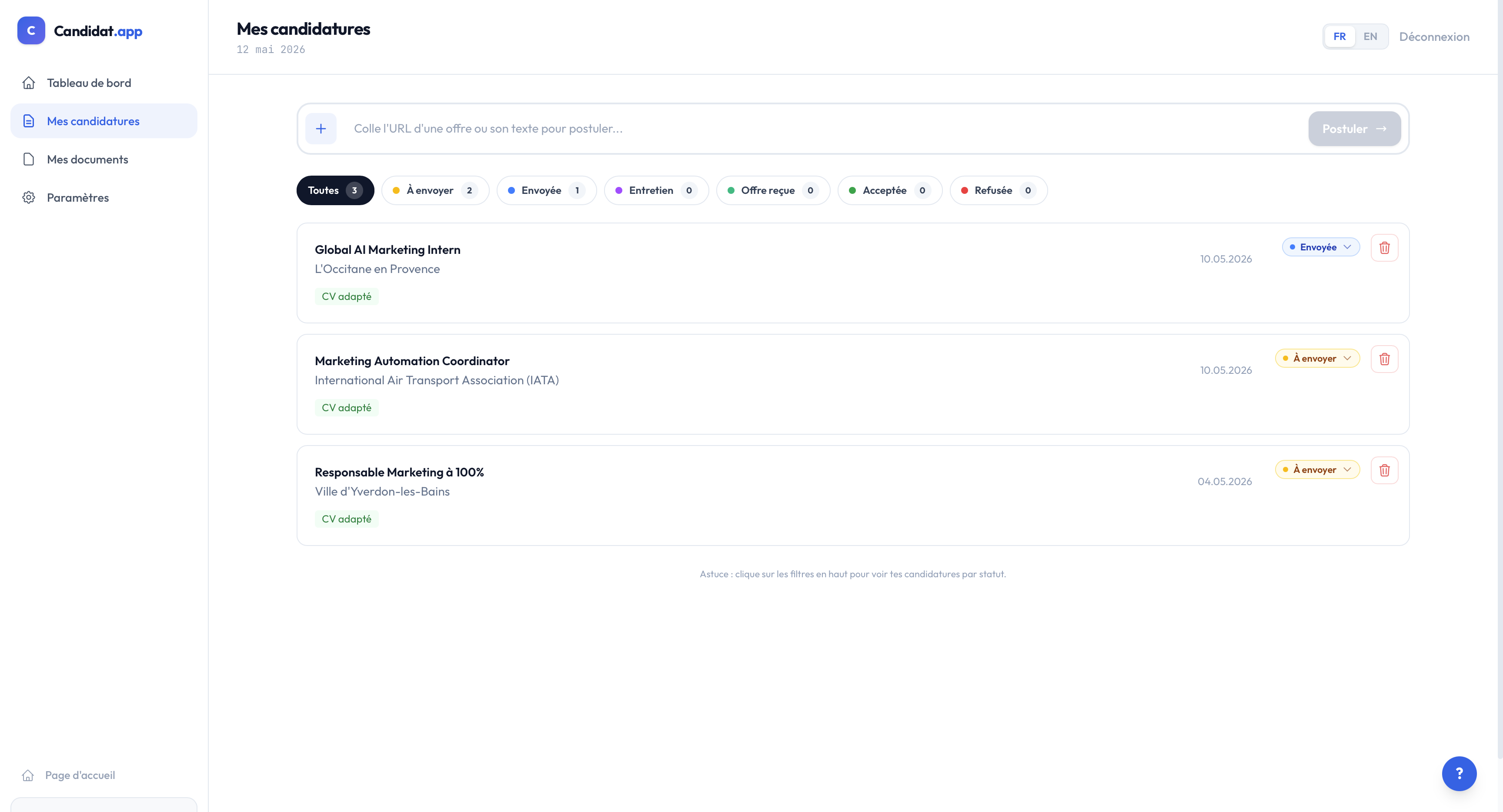Open Tableau de bord in sidebar
Image resolution: width=1503 pixels, height=812 pixels.
pyautogui.click(x=104, y=83)
